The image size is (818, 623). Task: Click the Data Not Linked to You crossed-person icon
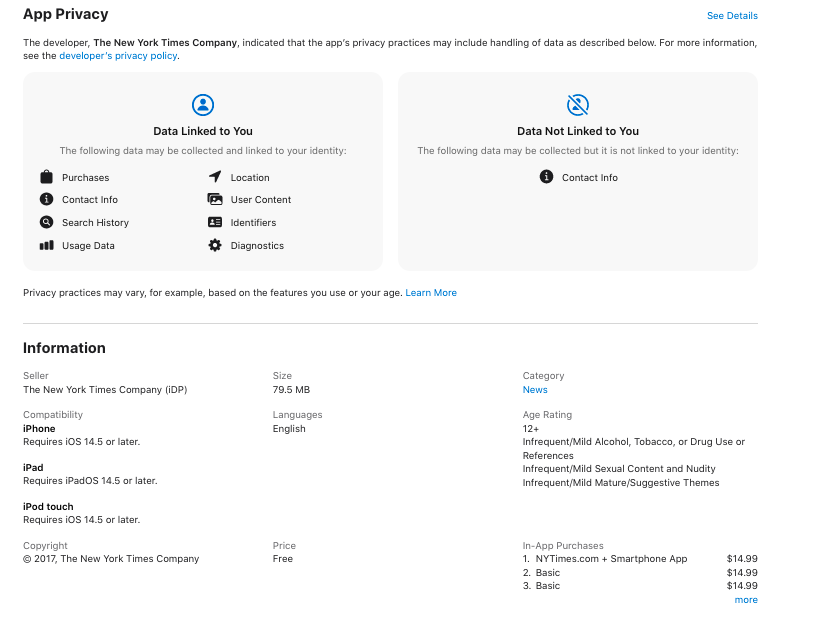pos(578,105)
